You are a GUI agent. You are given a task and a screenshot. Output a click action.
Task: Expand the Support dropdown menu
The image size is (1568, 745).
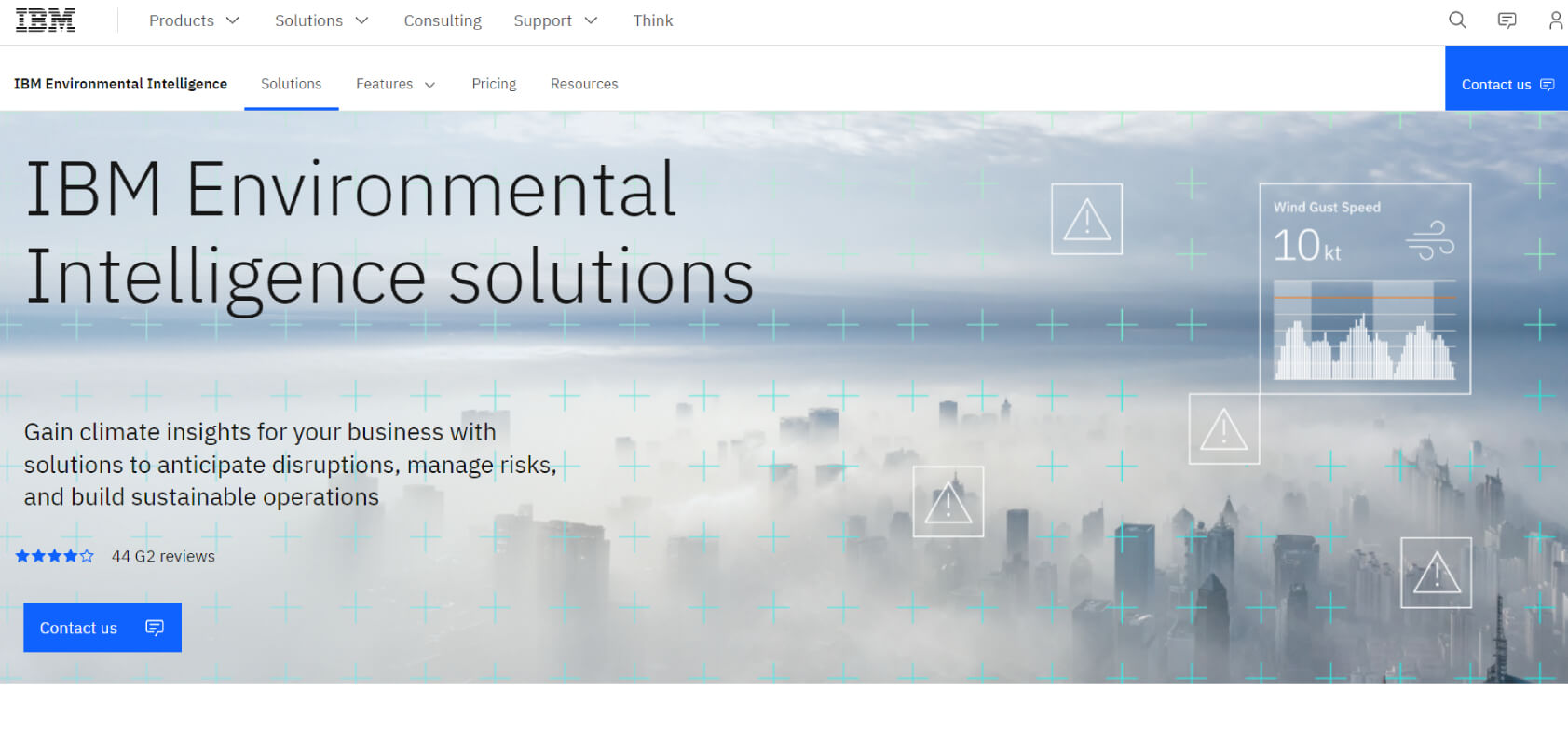(x=555, y=20)
